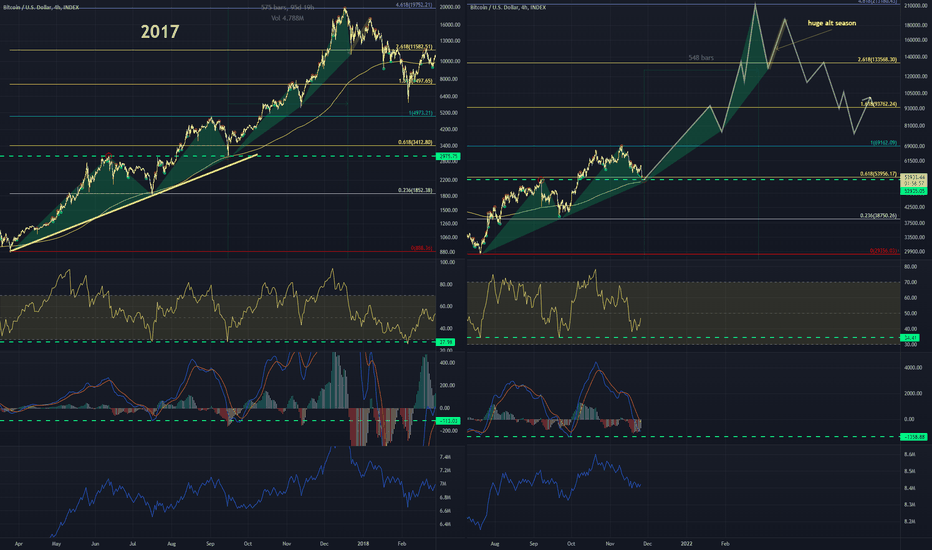Click the green -1358.88 MACD level tag
The width and height of the screenshot is (932, 550).
tap(914, 437)
